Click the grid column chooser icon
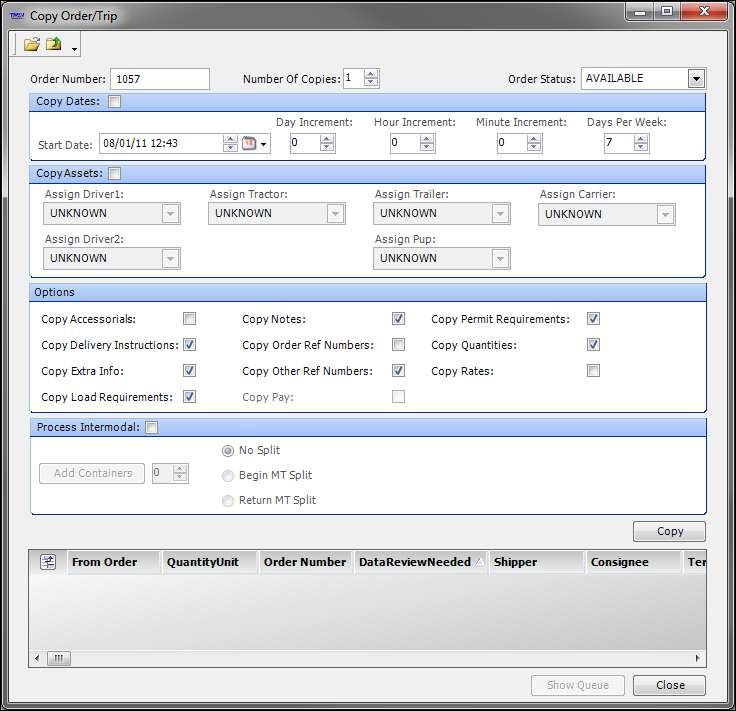 point(47,562)
